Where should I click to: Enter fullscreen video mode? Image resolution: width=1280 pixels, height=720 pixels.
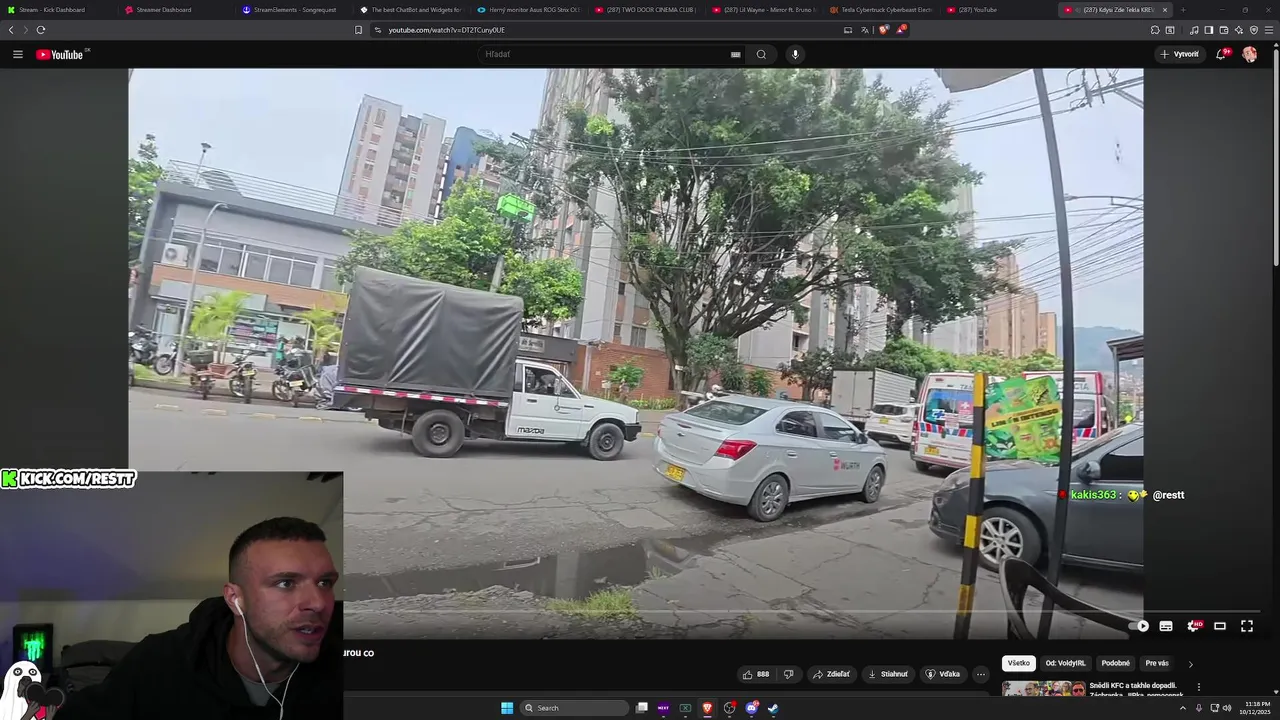pos(1247,626)
